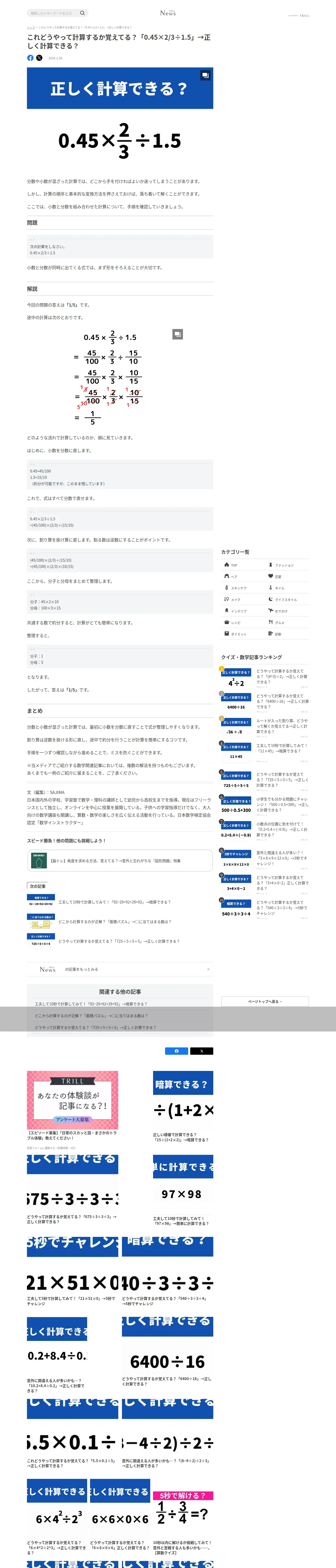Focus the keyword search field
This screenshot has height=1568, width=336.
[x=53, y=13]
